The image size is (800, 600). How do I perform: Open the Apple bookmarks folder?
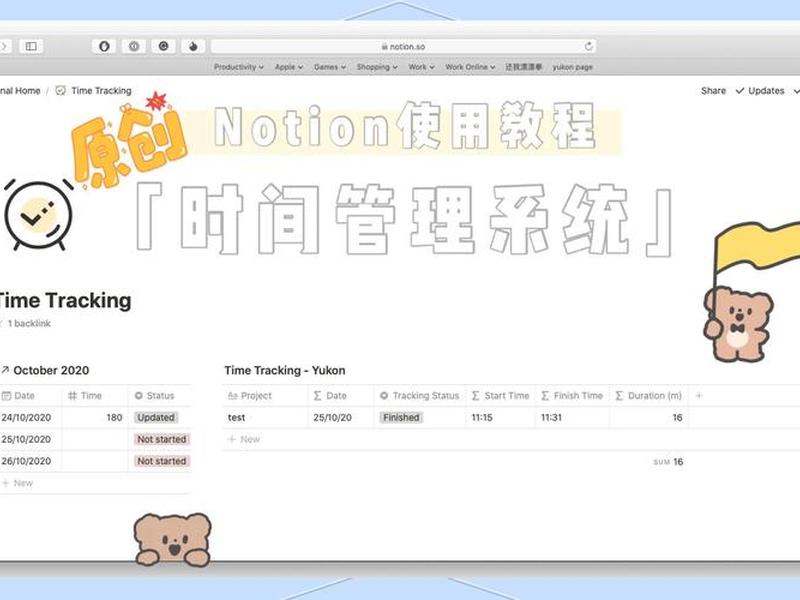[x=289, y=67]
